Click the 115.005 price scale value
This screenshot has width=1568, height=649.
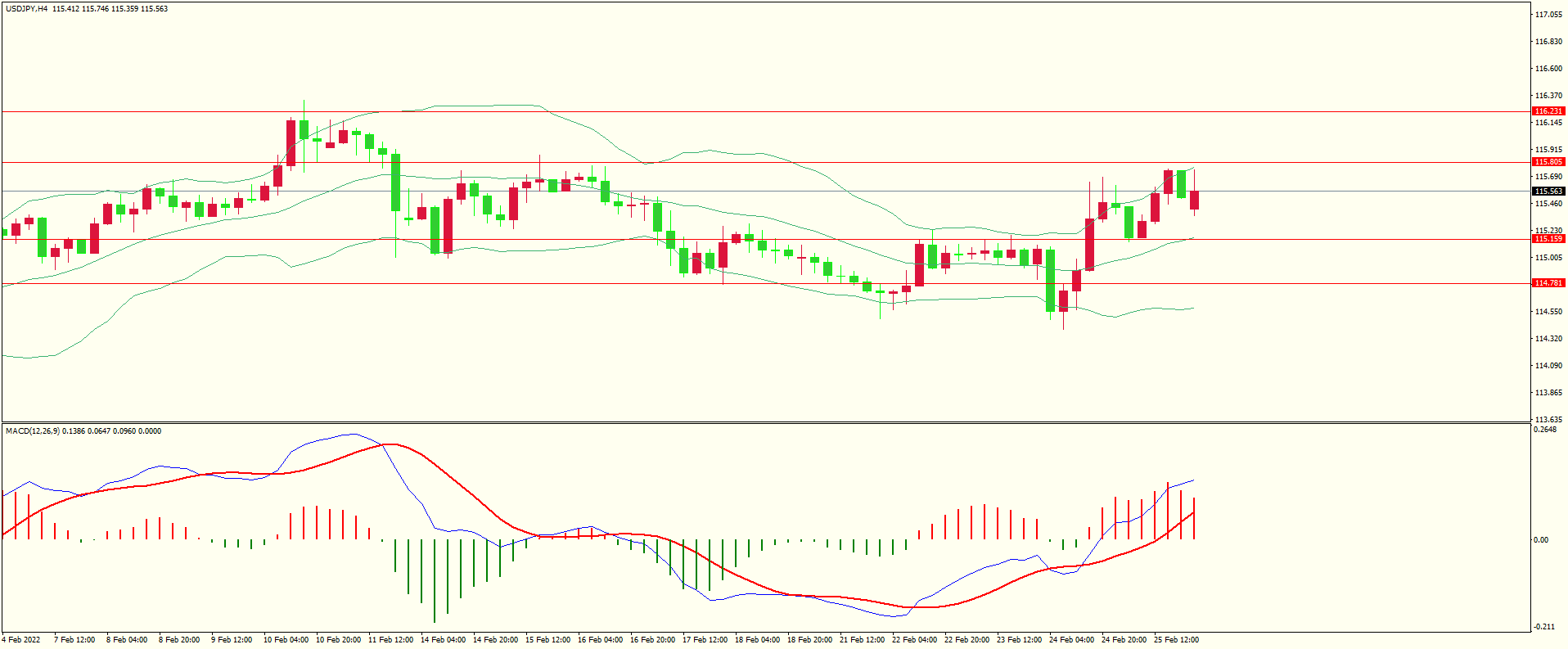point(1548,258)
